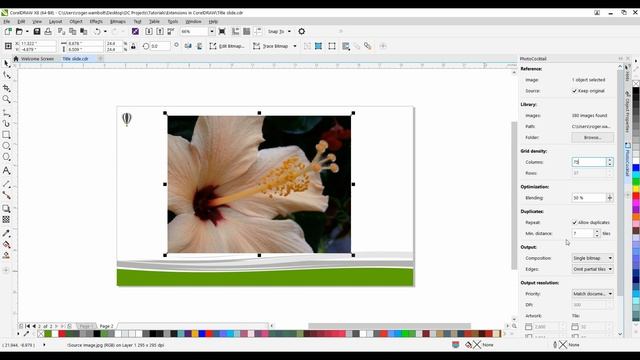Select the Polygon tool
The width and height of the screenshot is (640, 360).
[x=7, y=157]
